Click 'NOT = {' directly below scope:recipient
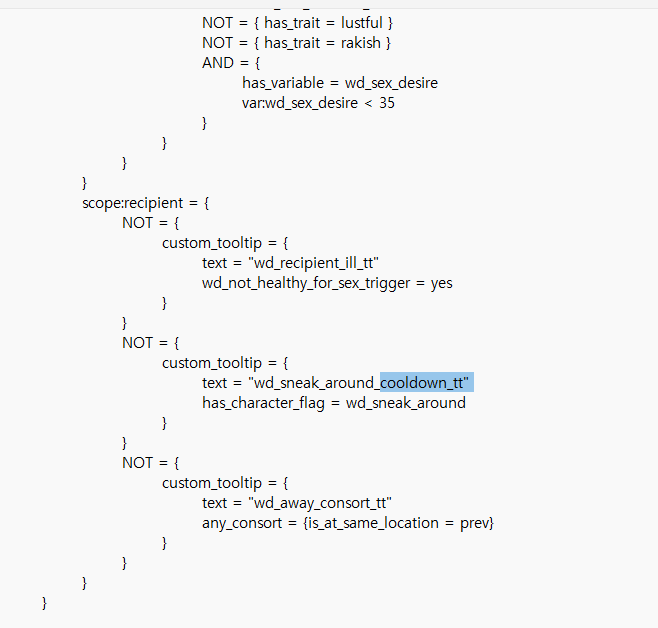Screen dimensions: 658x628 click(x=150, y=223)
